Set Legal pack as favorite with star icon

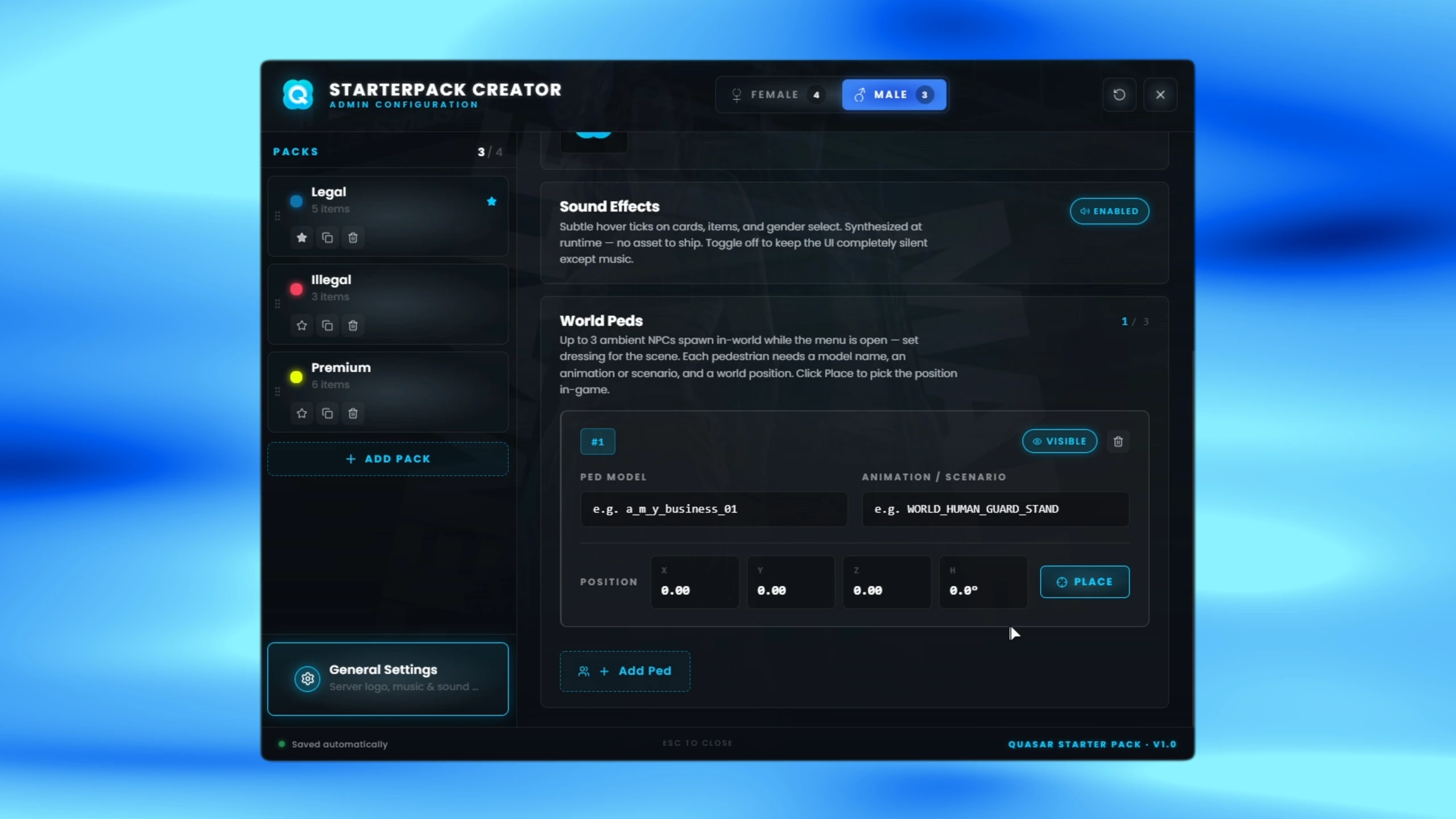coord(301,238)
